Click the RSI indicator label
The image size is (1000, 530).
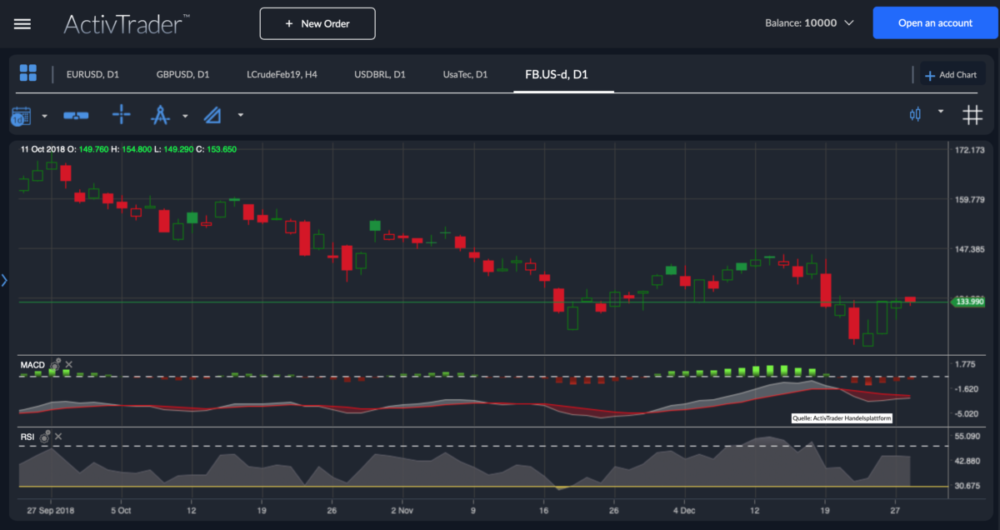(27, 437)
